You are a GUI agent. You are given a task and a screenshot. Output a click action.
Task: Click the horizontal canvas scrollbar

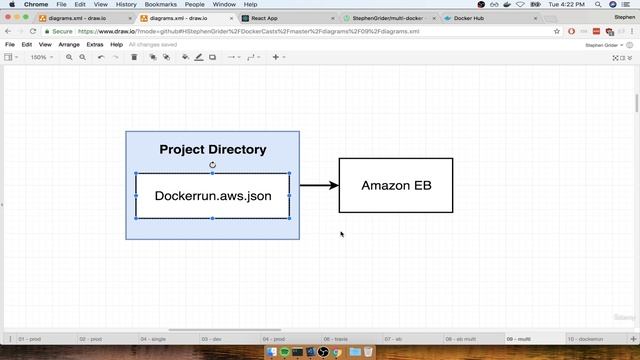click(225, 330)
